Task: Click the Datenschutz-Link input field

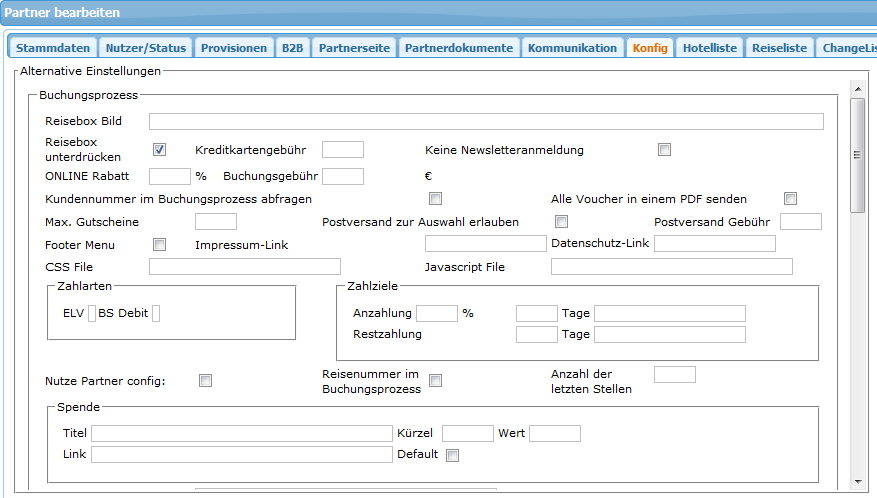Action: click(x=714, y=244)
